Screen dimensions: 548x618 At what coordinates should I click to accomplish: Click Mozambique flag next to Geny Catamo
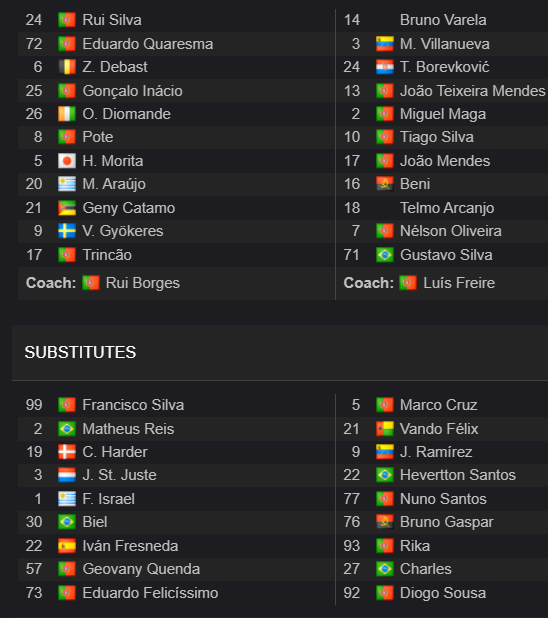(x=67, y=208)
